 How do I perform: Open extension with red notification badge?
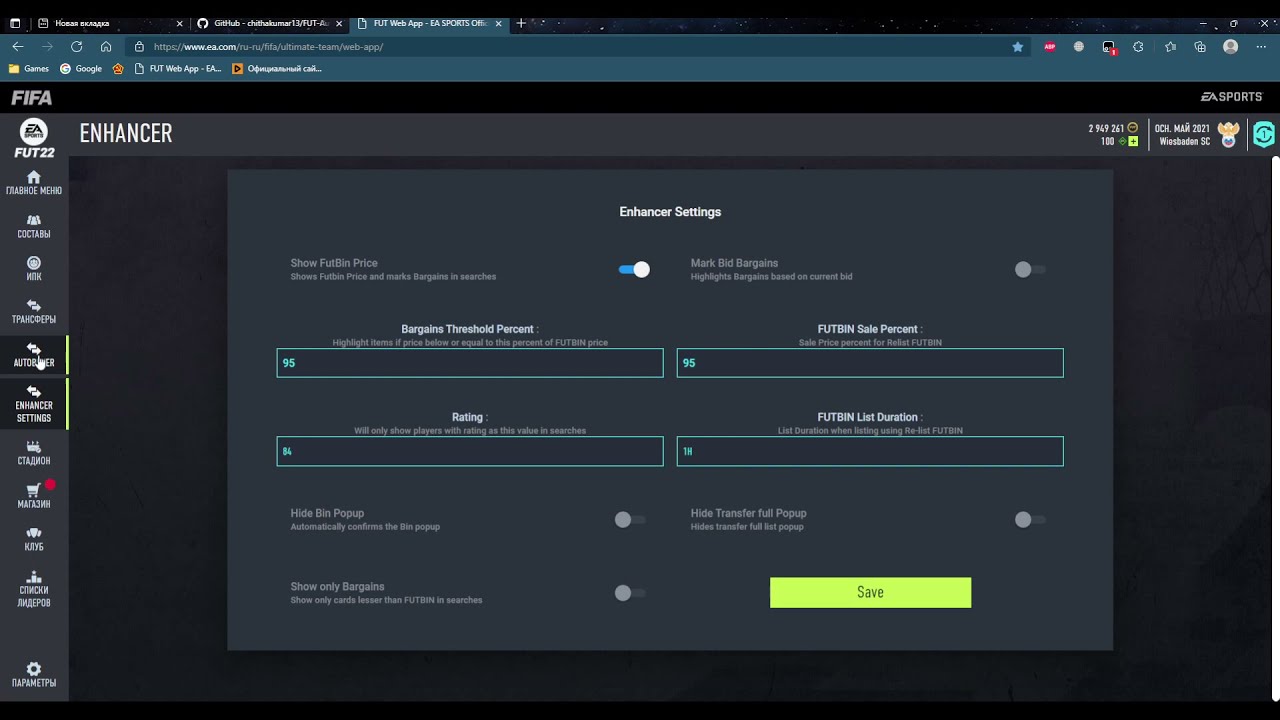coord(1109,47)
